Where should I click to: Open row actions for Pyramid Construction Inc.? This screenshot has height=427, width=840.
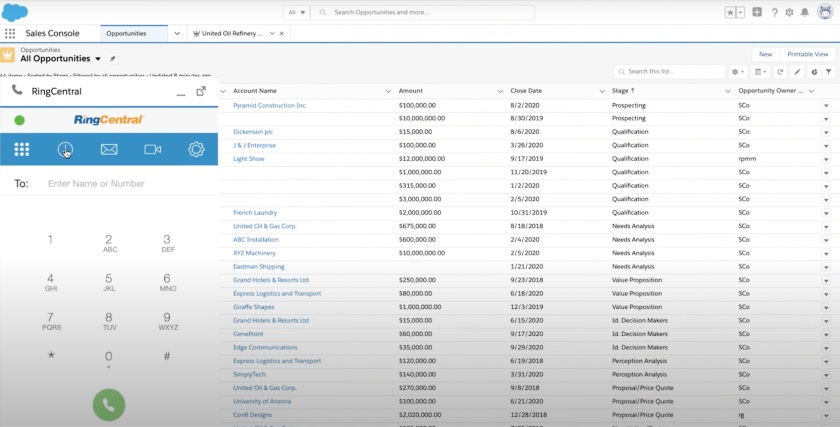(x=826, y=106)
